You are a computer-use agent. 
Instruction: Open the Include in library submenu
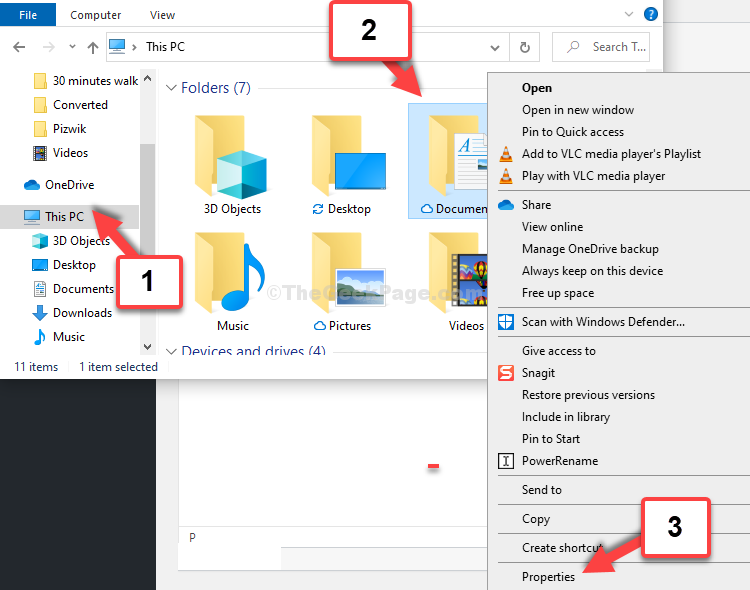tap(566, 417)
